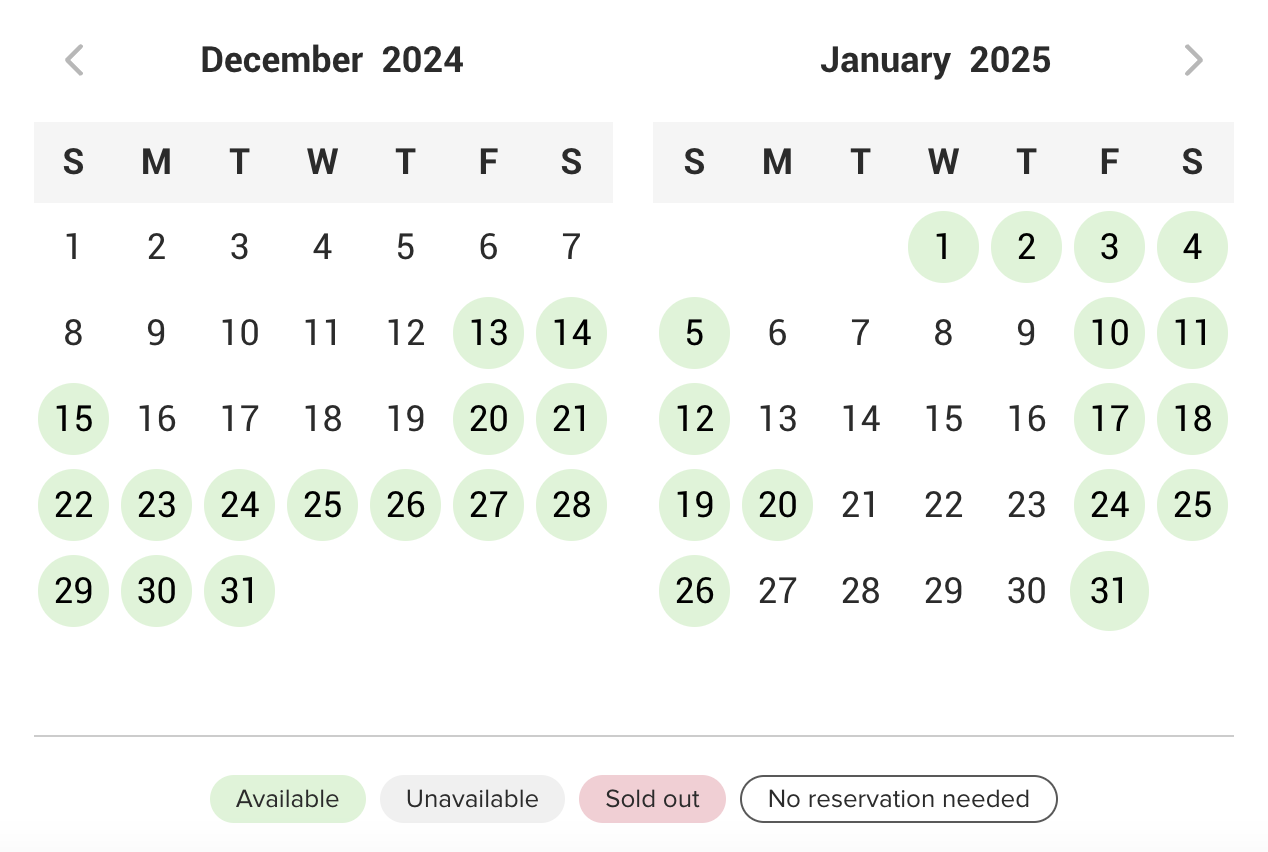Select December 31, 2024
The height and width of the screenshot is (852, 1268).
pyautogui.click(x=239, y=591)
